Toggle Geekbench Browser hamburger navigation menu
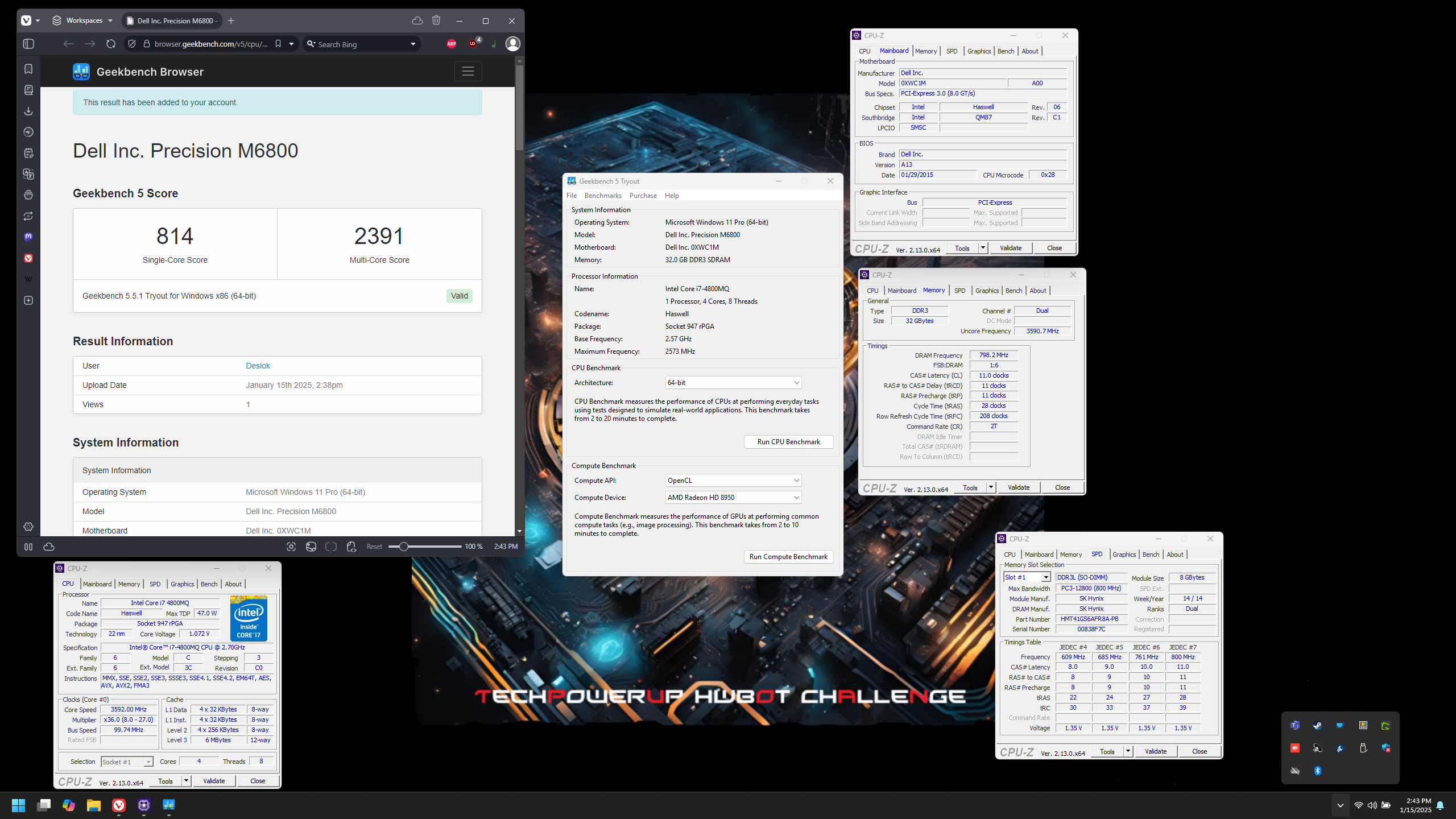 point(468,72)
